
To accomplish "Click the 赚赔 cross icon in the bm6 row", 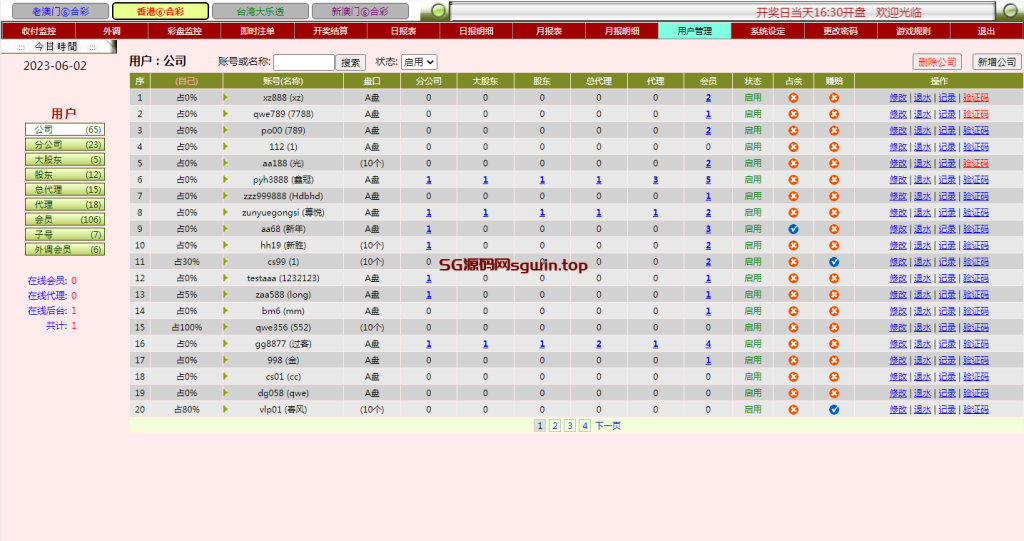I will point(834,311).
